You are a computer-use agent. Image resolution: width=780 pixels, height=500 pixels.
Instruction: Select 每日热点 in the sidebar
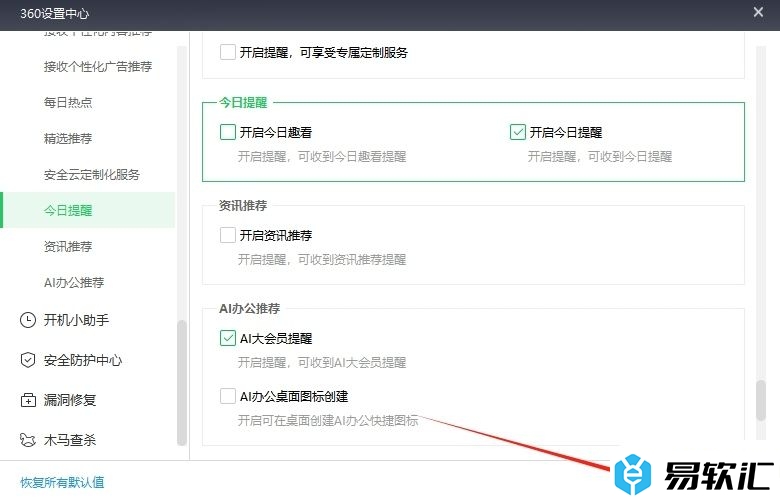(x=68, y=102)
